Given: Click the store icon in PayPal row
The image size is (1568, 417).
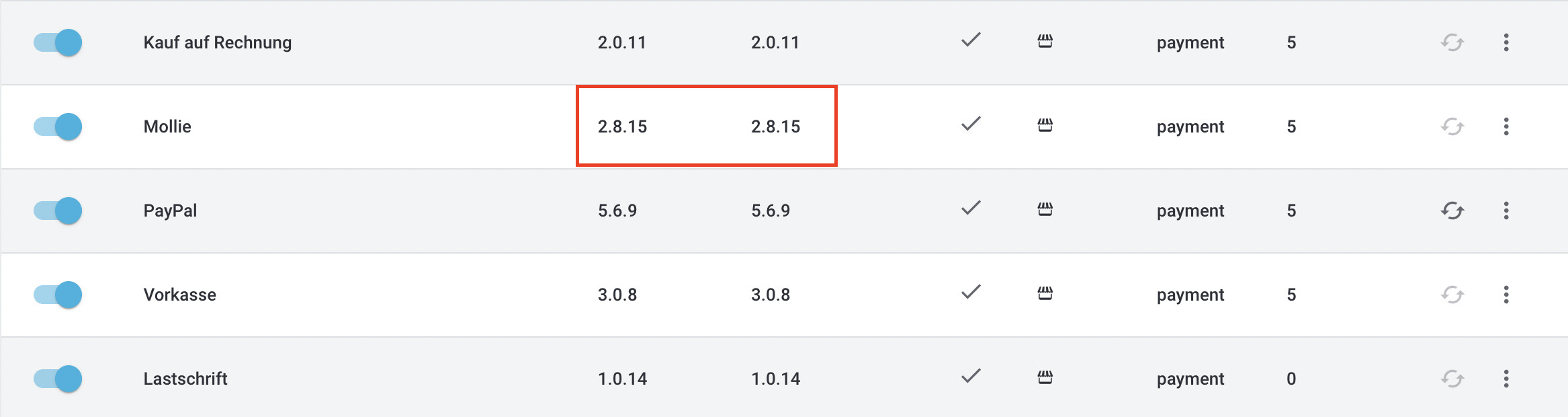Looking at the screenshot, I should (1045, 209).
